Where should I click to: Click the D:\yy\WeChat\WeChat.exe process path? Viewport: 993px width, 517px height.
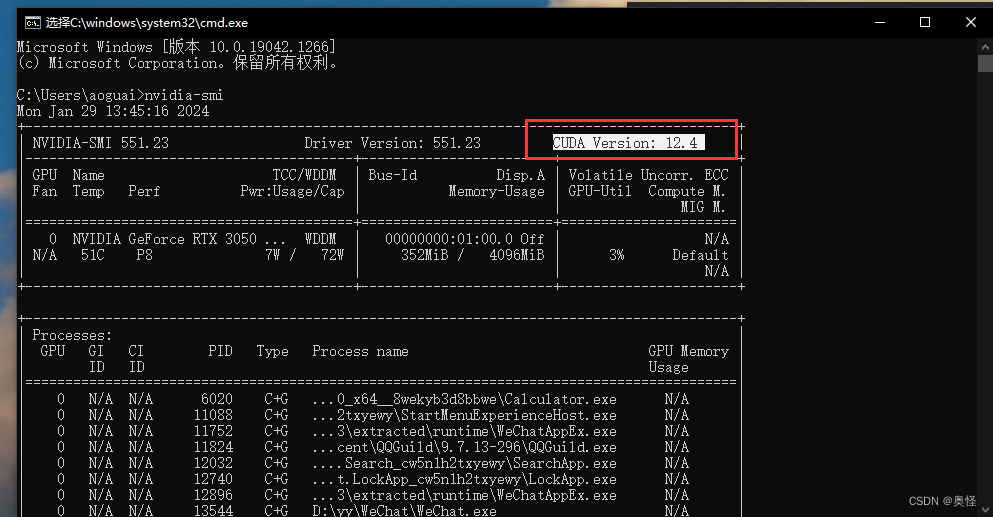(x=404, y=511)
